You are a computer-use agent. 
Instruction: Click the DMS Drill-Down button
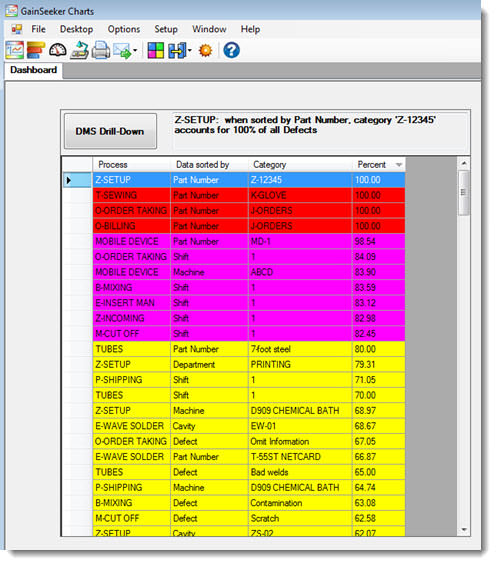pos(110,131)
